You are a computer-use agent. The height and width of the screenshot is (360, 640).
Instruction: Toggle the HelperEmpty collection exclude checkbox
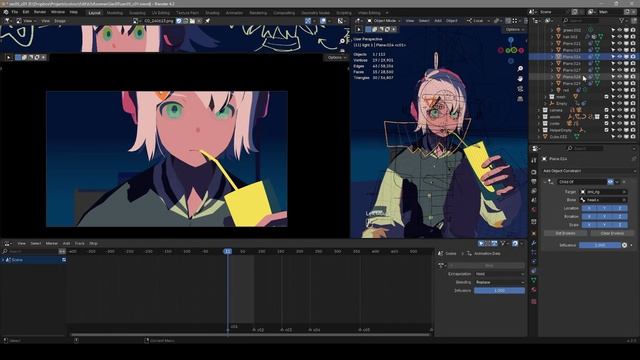tap(607, 130)
